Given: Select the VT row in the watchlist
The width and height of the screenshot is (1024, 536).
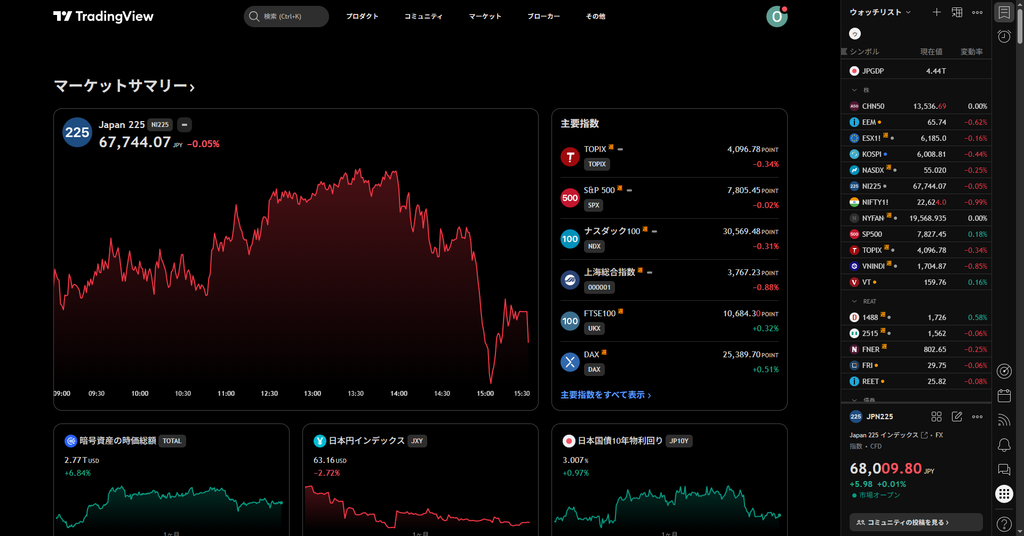Looking at the screenshot, I should 916,282.
